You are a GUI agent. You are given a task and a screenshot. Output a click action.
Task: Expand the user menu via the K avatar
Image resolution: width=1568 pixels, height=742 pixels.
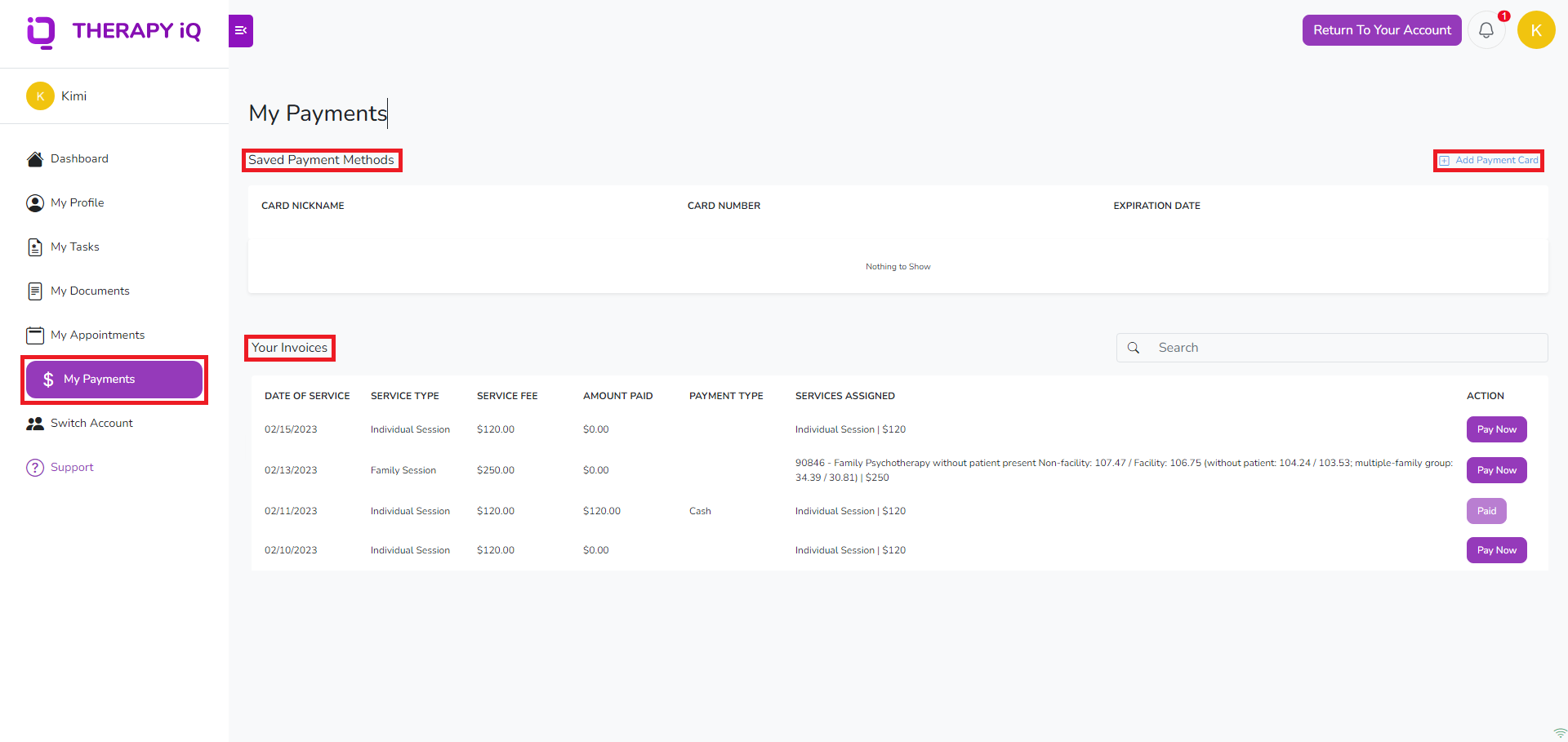(x=1536, y=29)
